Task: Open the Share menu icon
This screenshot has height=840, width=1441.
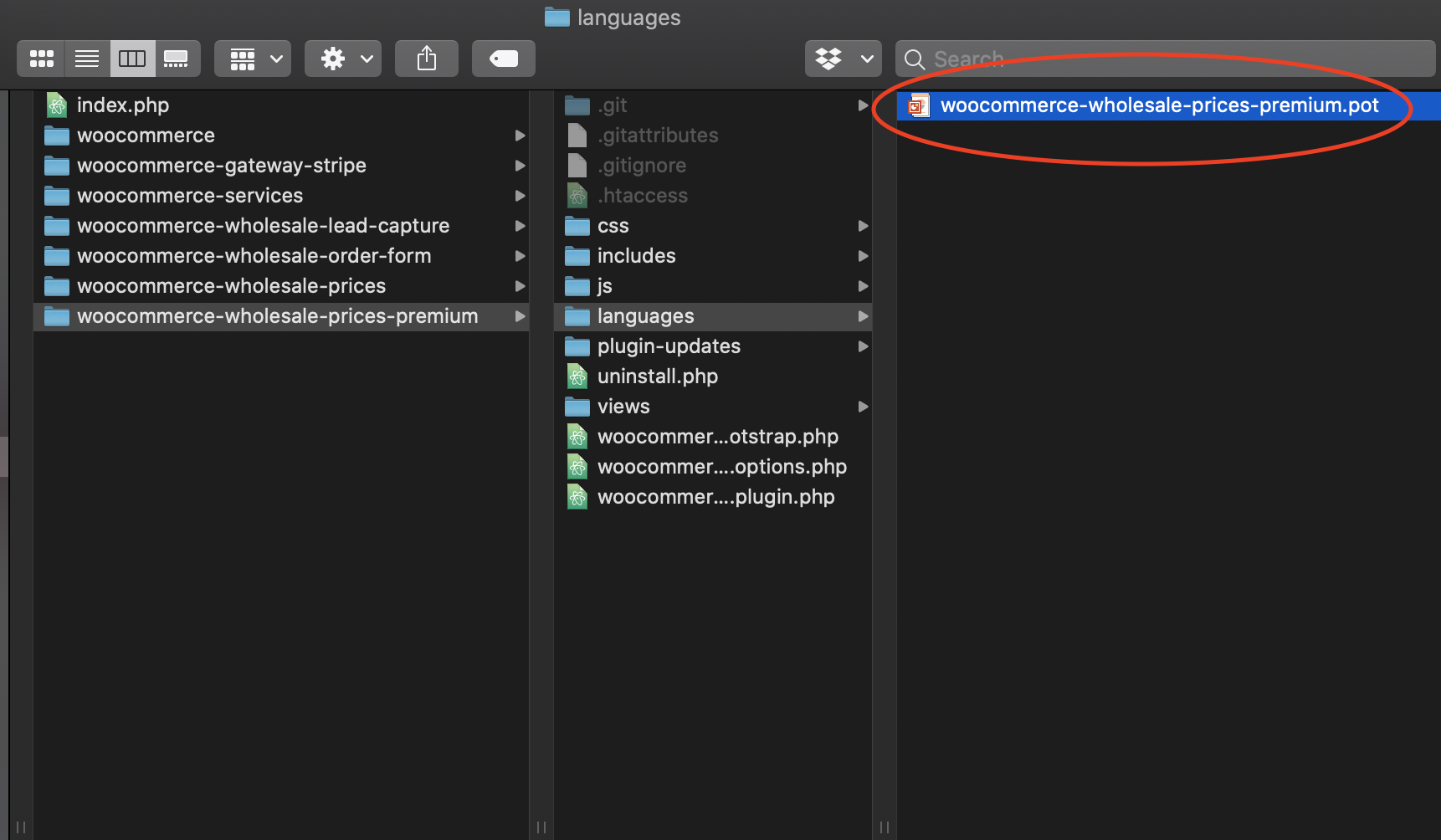Action: point(426,59)
